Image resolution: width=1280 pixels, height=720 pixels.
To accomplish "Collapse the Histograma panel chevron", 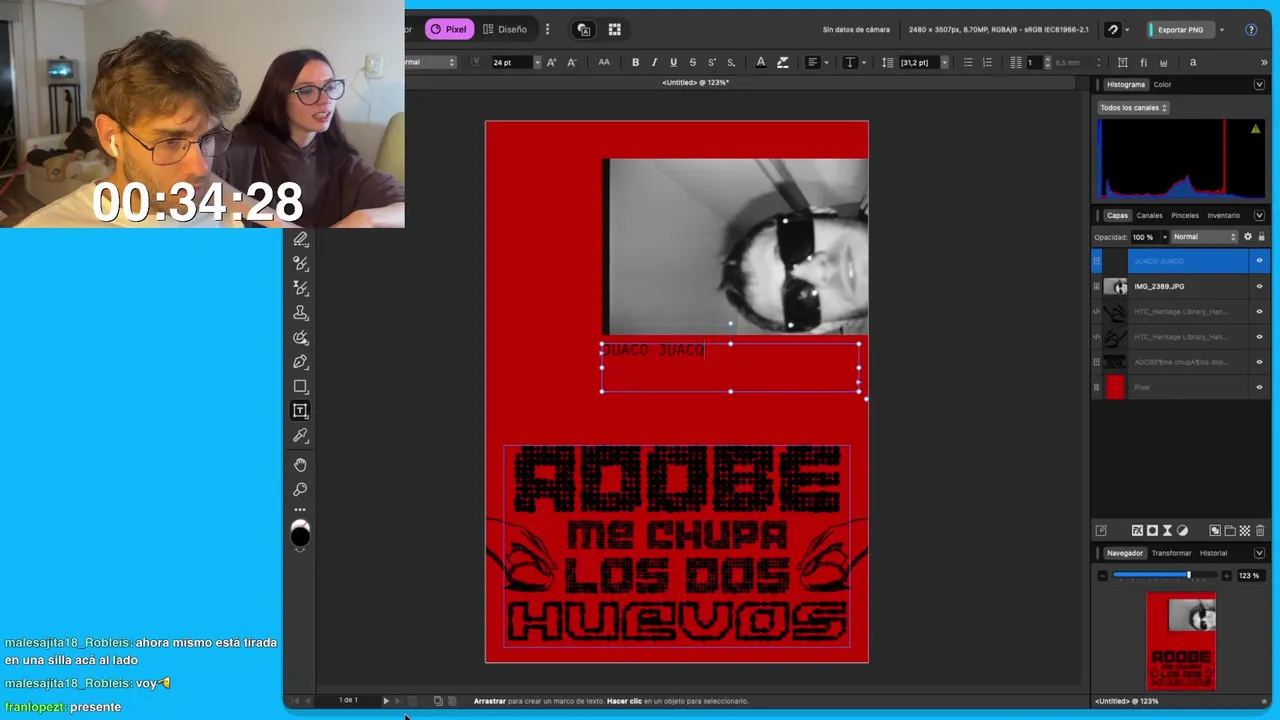I will (x=1259, y=85).
